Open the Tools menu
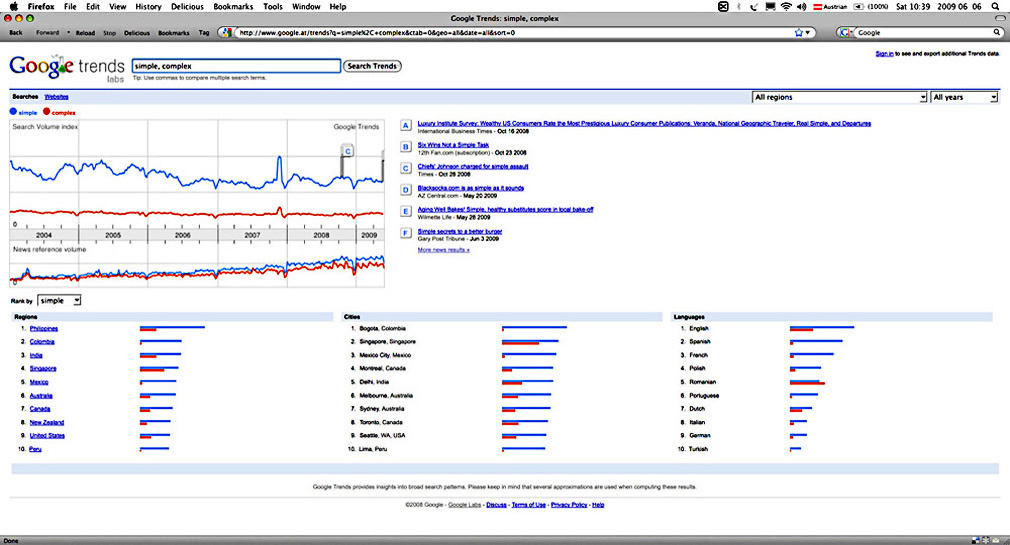 272,6
